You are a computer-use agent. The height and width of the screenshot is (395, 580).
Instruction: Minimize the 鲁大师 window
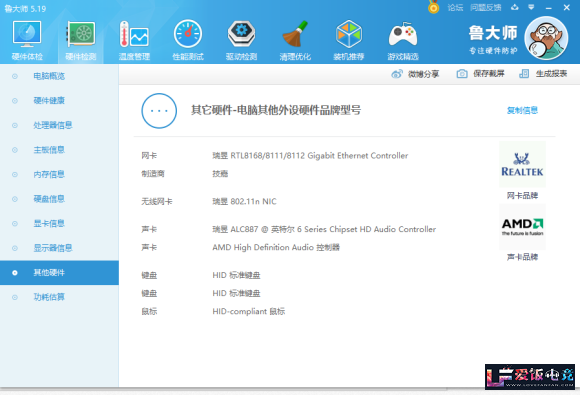(549, 7)
